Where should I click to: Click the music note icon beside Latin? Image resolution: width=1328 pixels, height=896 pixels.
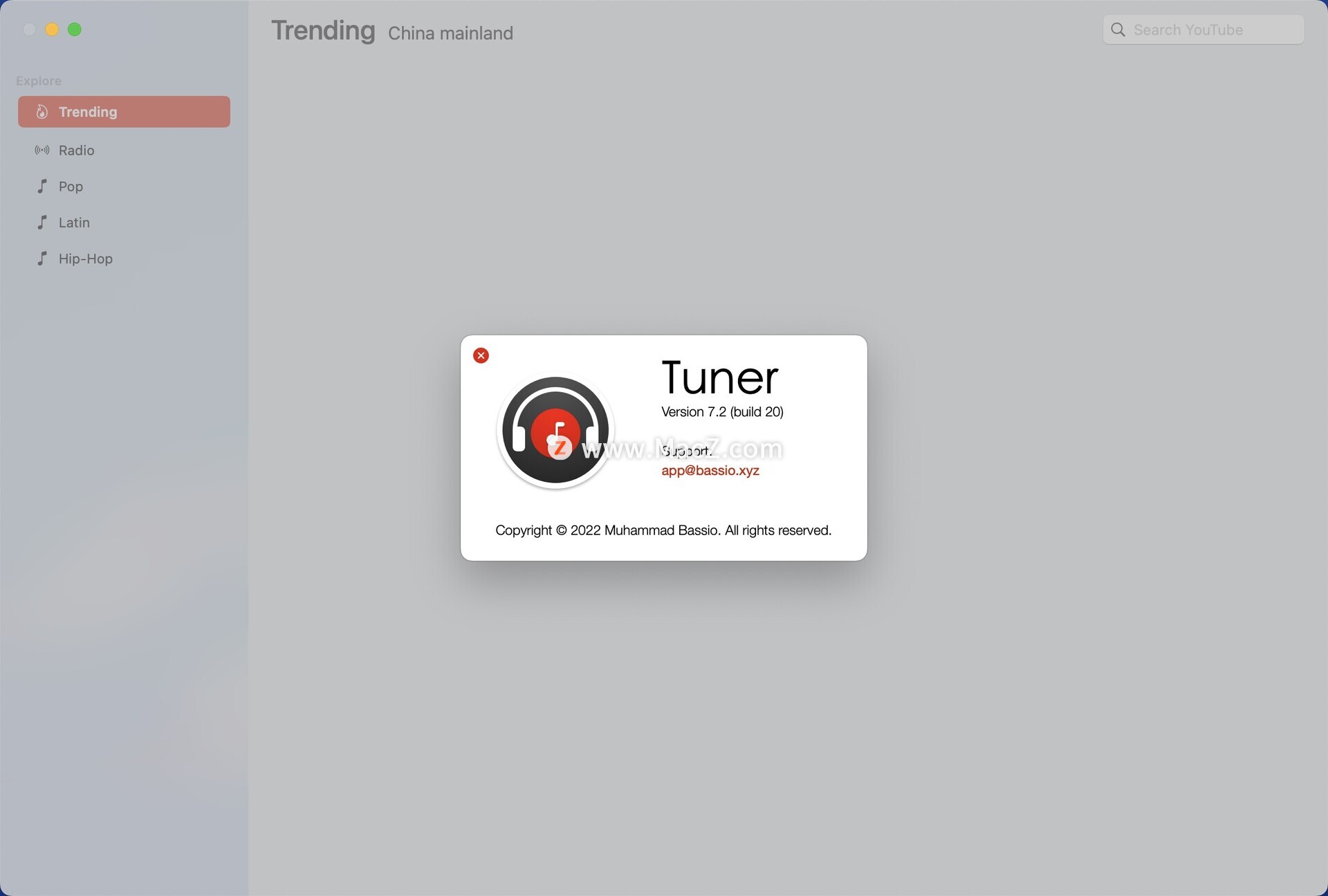(42, 222)
